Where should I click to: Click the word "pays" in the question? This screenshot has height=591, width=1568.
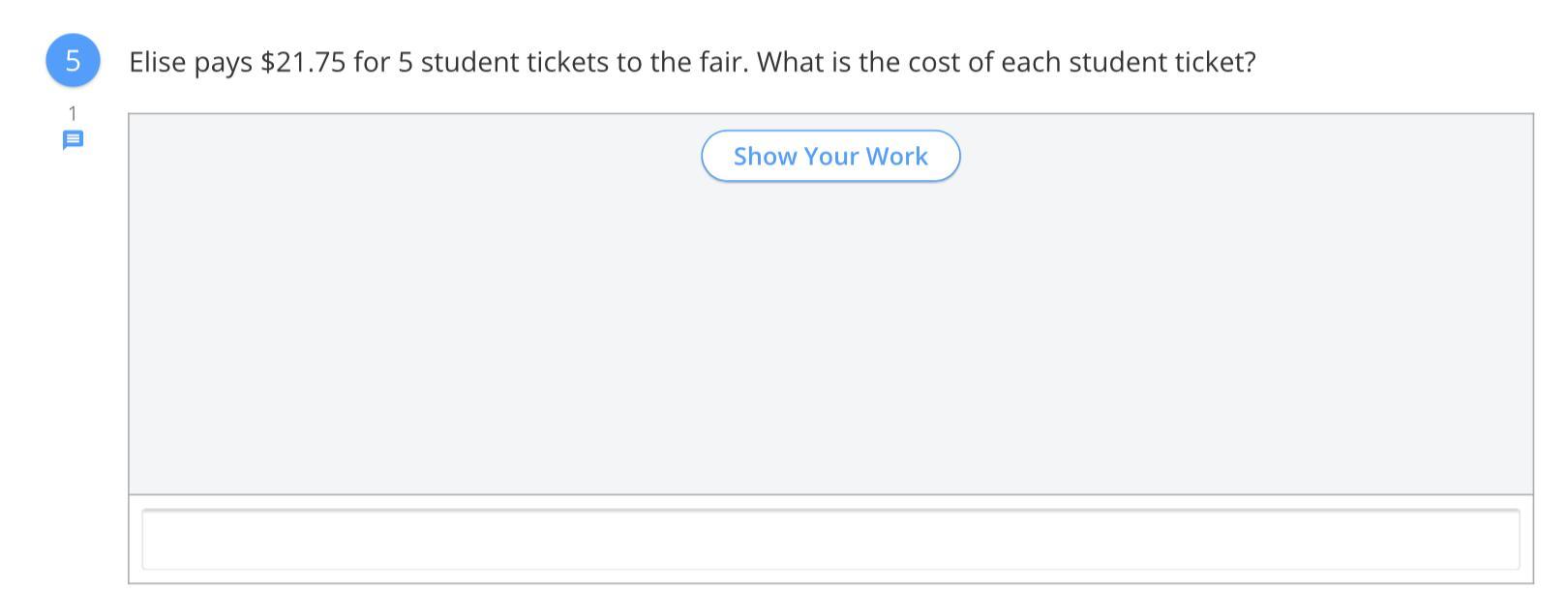coord(223,63)
